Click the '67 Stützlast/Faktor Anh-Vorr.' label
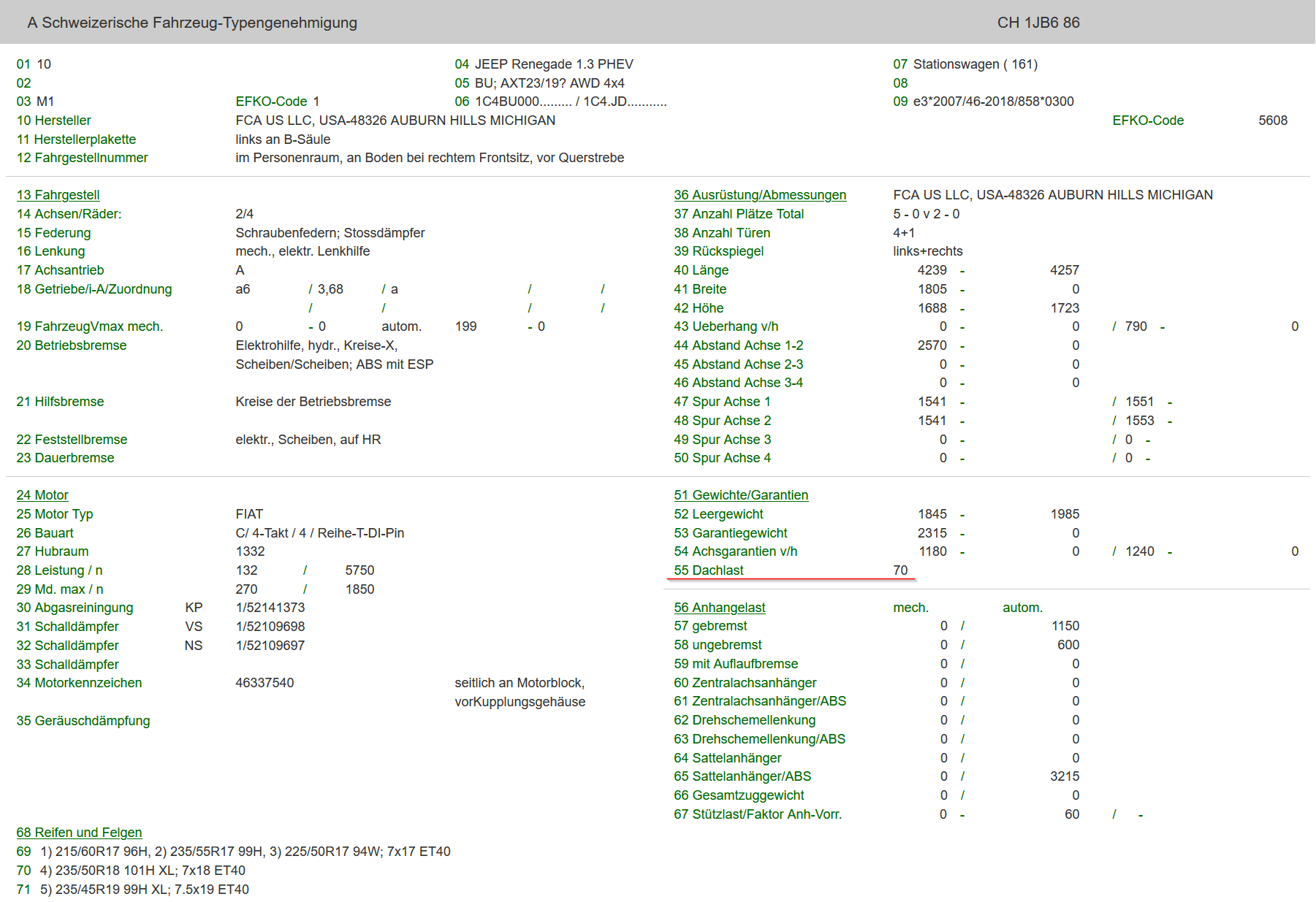1316x902 pixels. click(x=757, y=814)
